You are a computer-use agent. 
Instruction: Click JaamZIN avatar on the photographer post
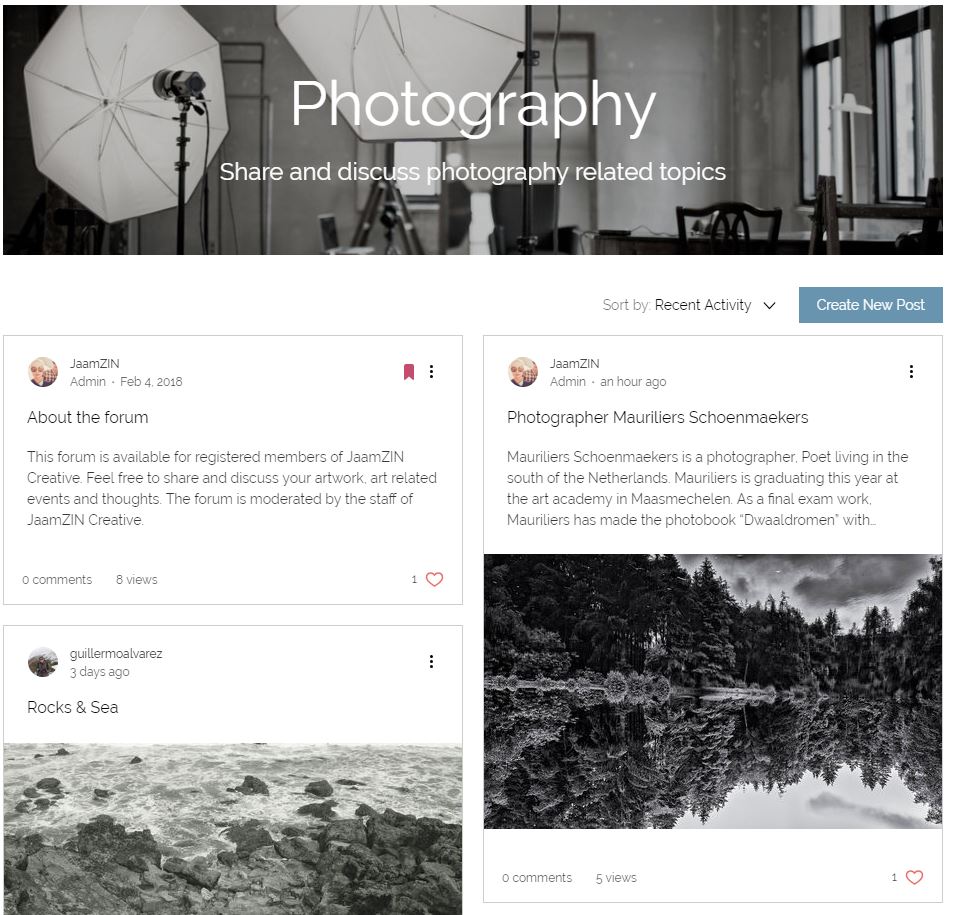pyautogui.click(x=523, y=372)
